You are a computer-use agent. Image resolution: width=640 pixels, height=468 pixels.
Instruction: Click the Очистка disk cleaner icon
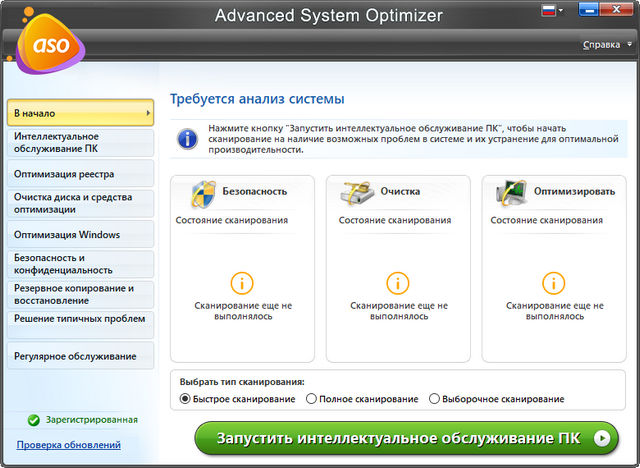(359, 192)
